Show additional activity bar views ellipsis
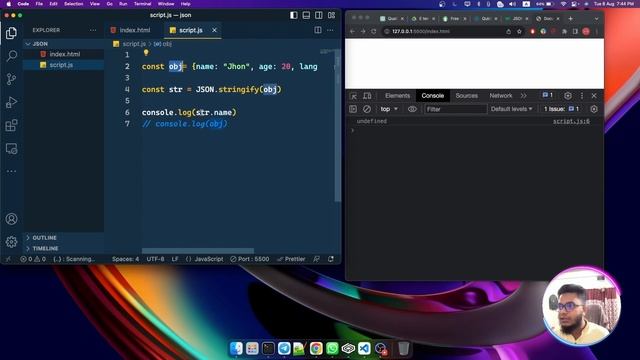 (11, 171)
